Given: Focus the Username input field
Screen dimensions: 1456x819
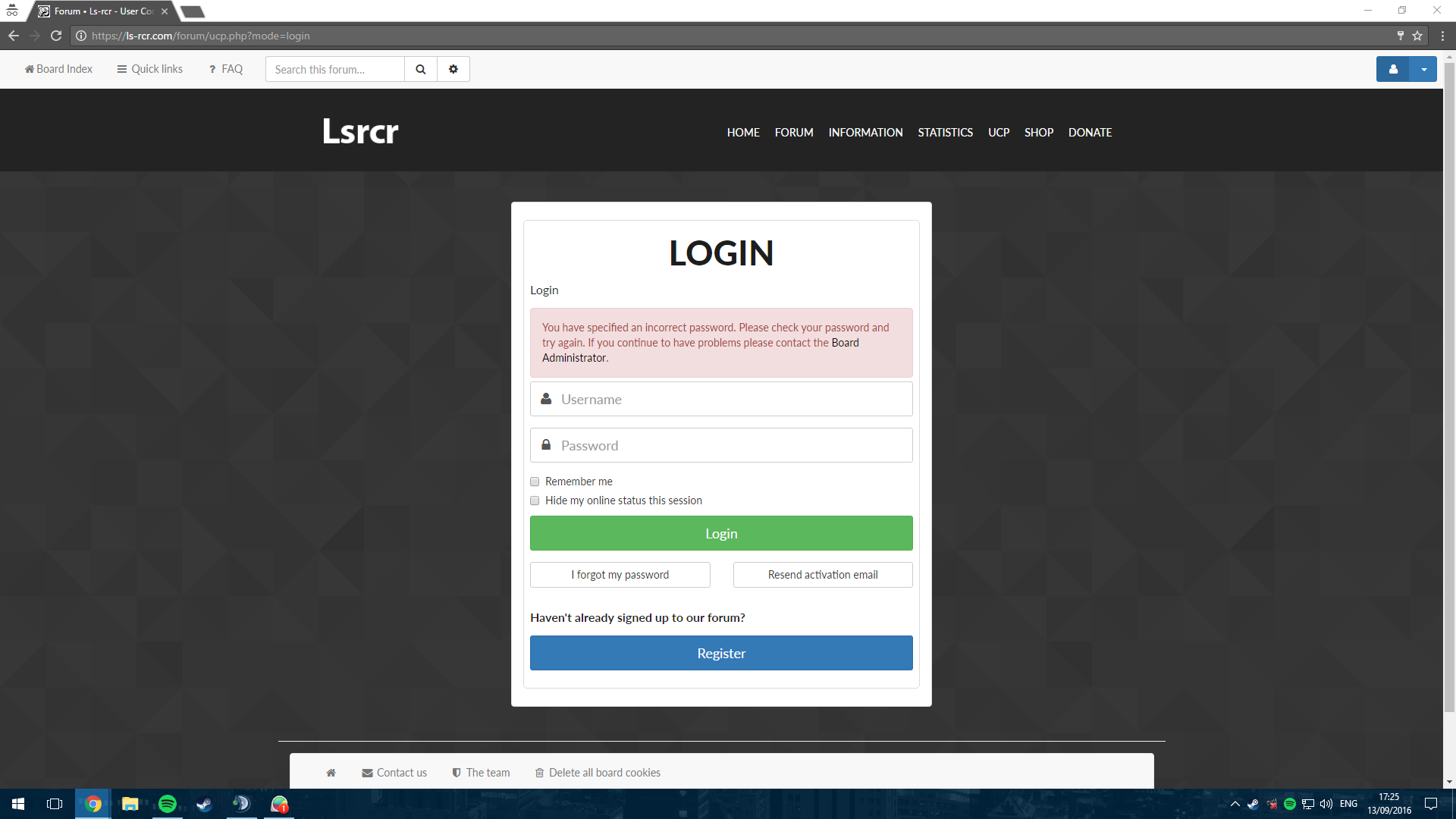Looking at the screenshot, I should pos(721,399).
